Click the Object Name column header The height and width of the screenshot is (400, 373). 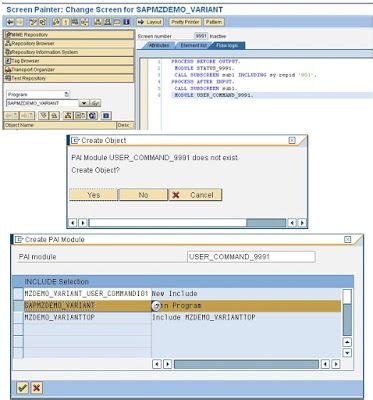[60, 125]
